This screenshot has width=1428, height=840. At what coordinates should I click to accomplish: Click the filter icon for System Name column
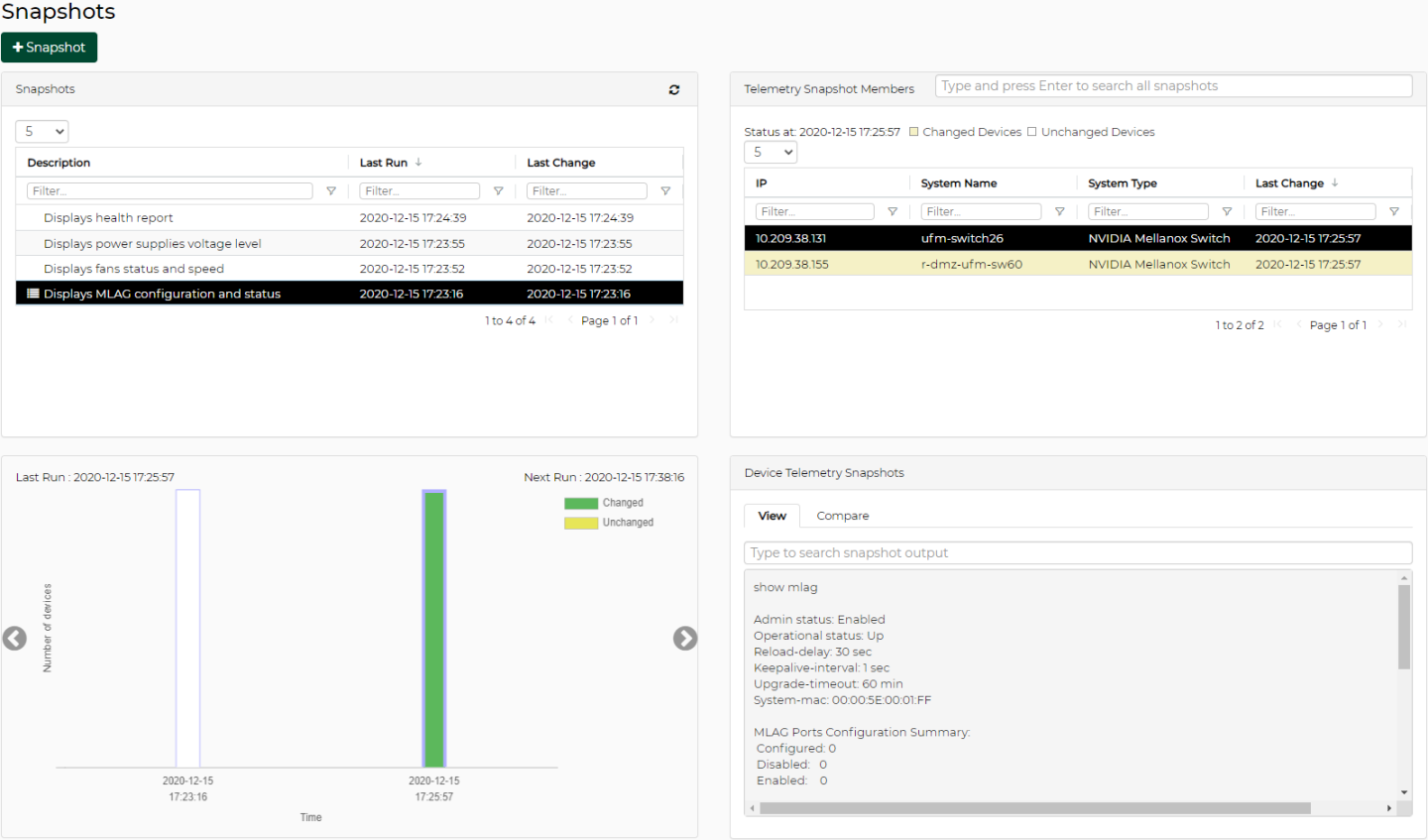coord(1059,212)
